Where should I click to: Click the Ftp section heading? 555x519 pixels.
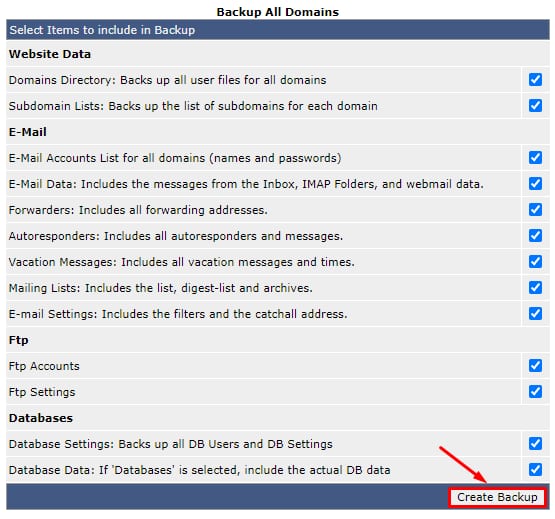click(18, 340)
